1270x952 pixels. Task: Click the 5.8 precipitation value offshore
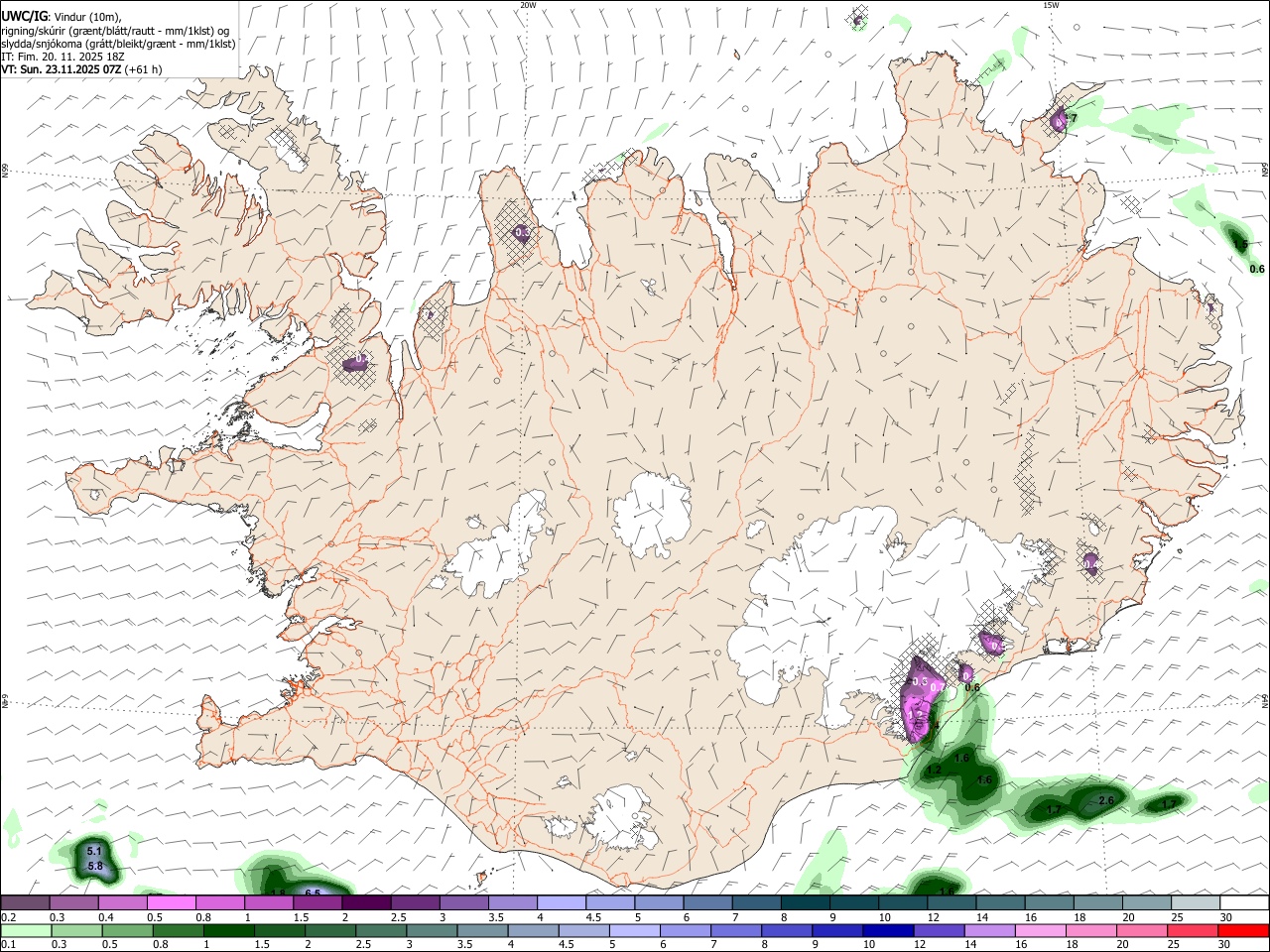95,867
